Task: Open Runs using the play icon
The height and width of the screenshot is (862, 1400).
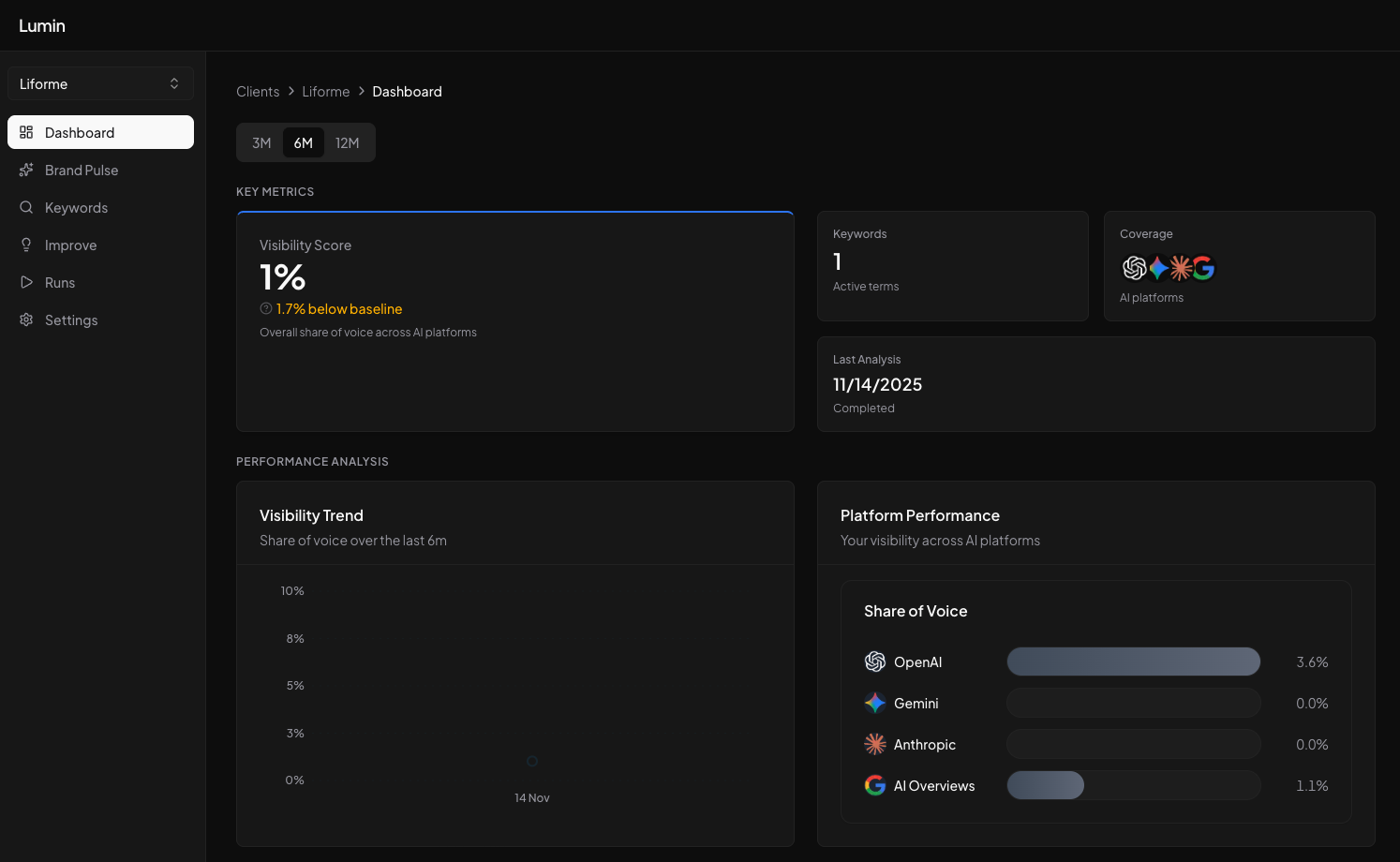Action: [x=27, y=282]
